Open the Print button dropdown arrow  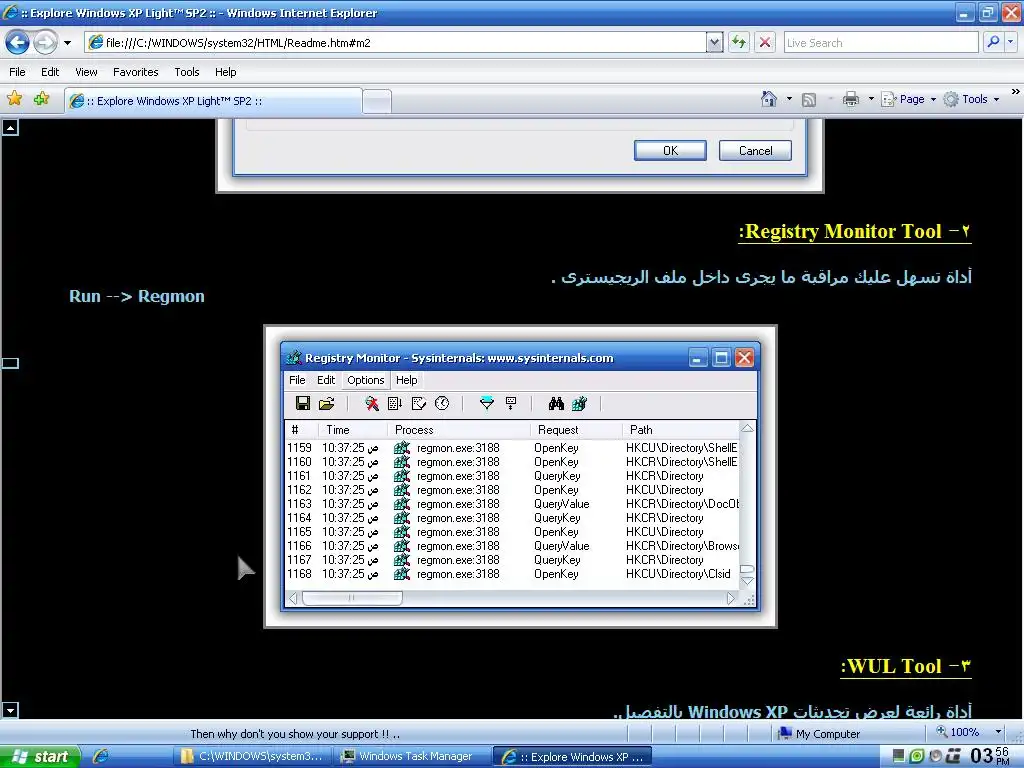coord(871,99)
